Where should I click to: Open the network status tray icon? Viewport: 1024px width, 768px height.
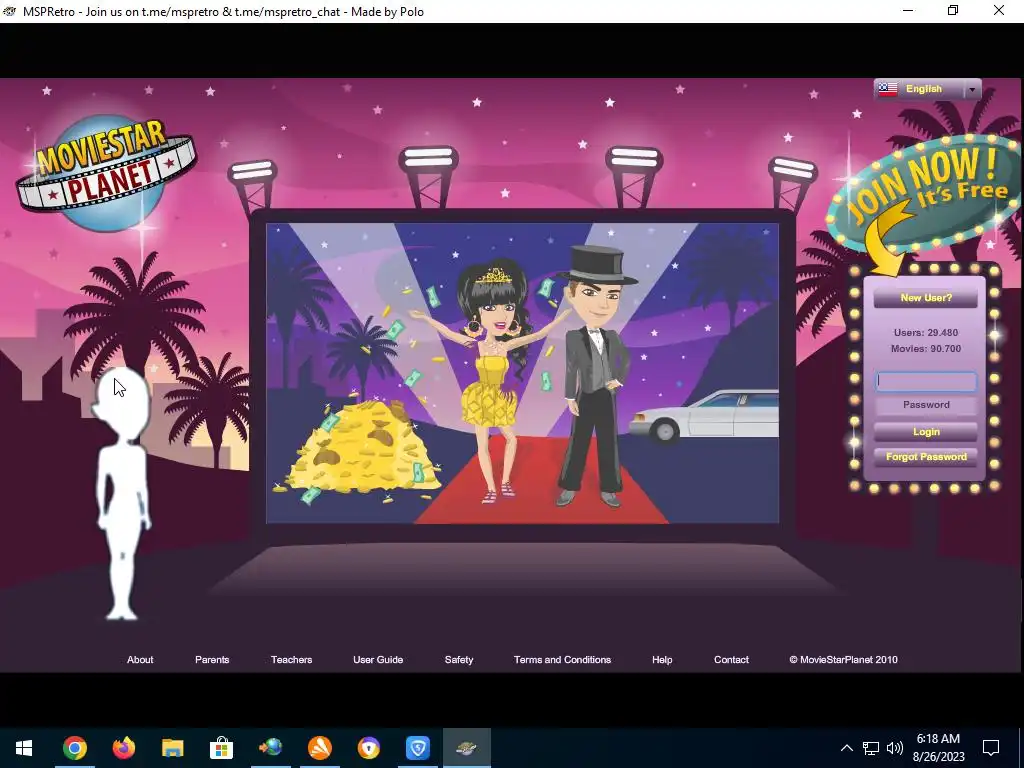coord(871,748)
